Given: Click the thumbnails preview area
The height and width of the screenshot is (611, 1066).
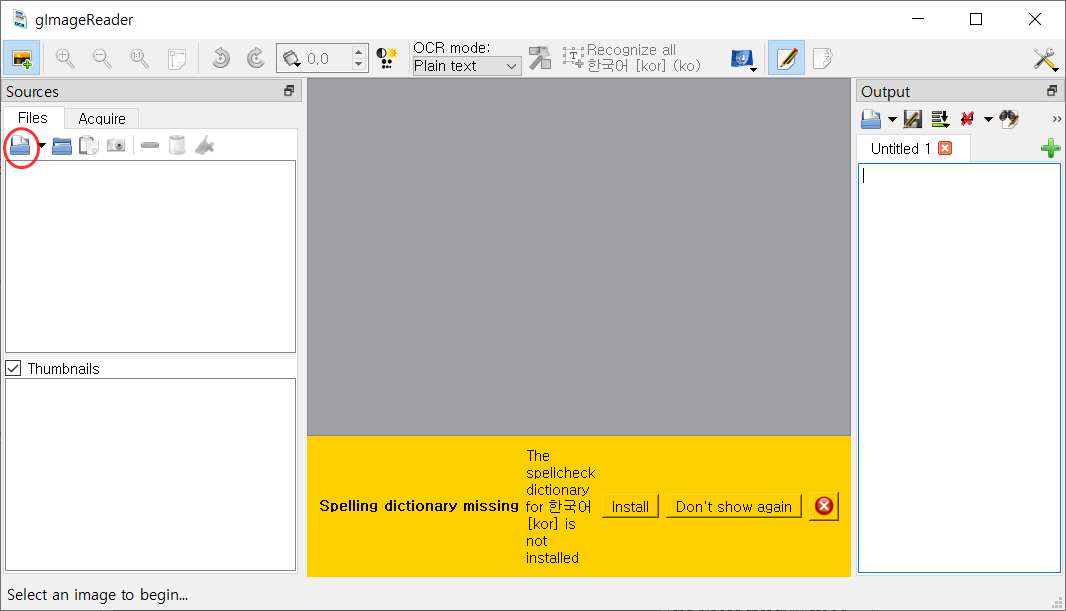Looking at the screenshot, I should pos(150,474).
